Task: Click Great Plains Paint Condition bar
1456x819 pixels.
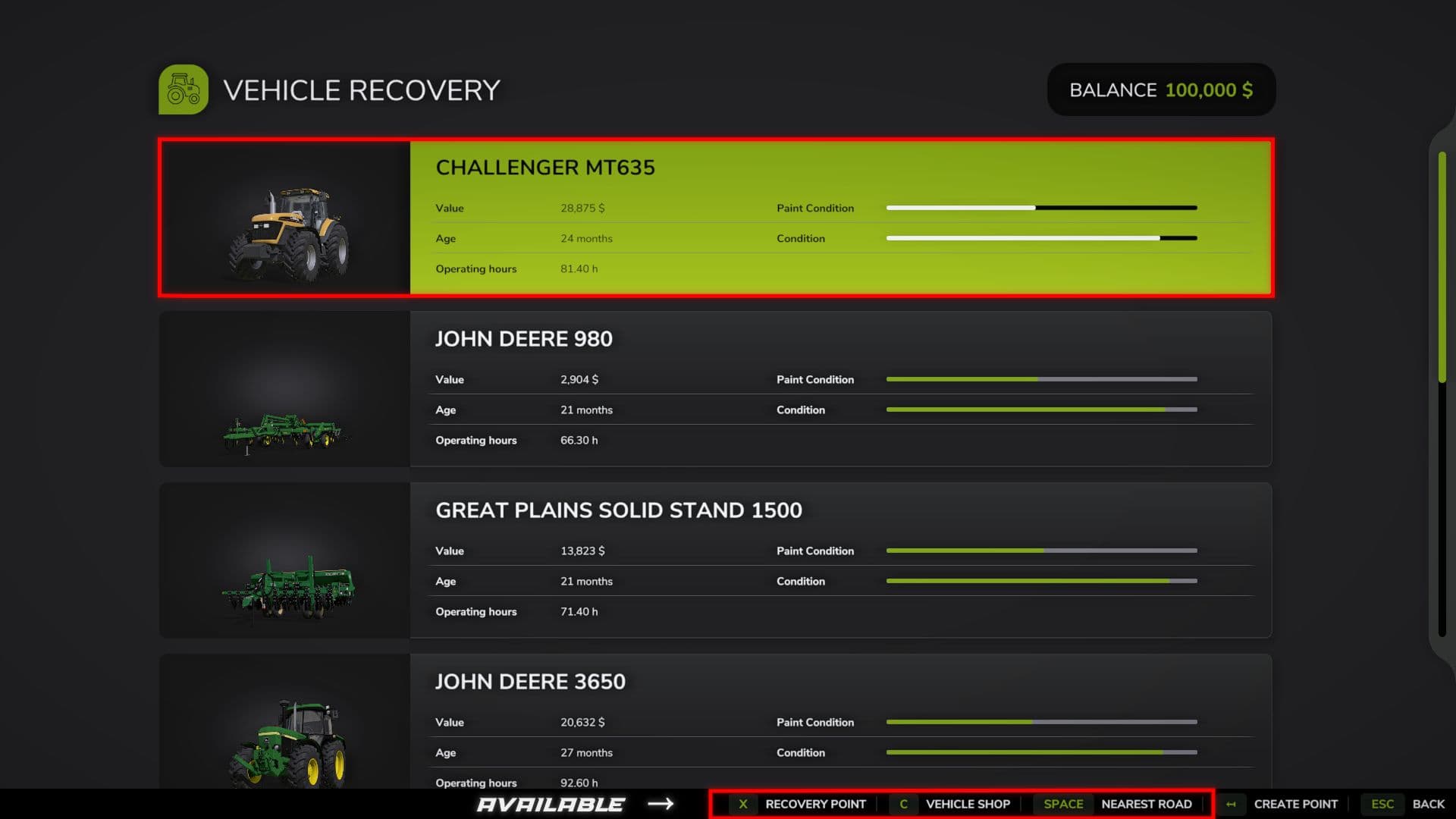Action: click(1042, 551)
